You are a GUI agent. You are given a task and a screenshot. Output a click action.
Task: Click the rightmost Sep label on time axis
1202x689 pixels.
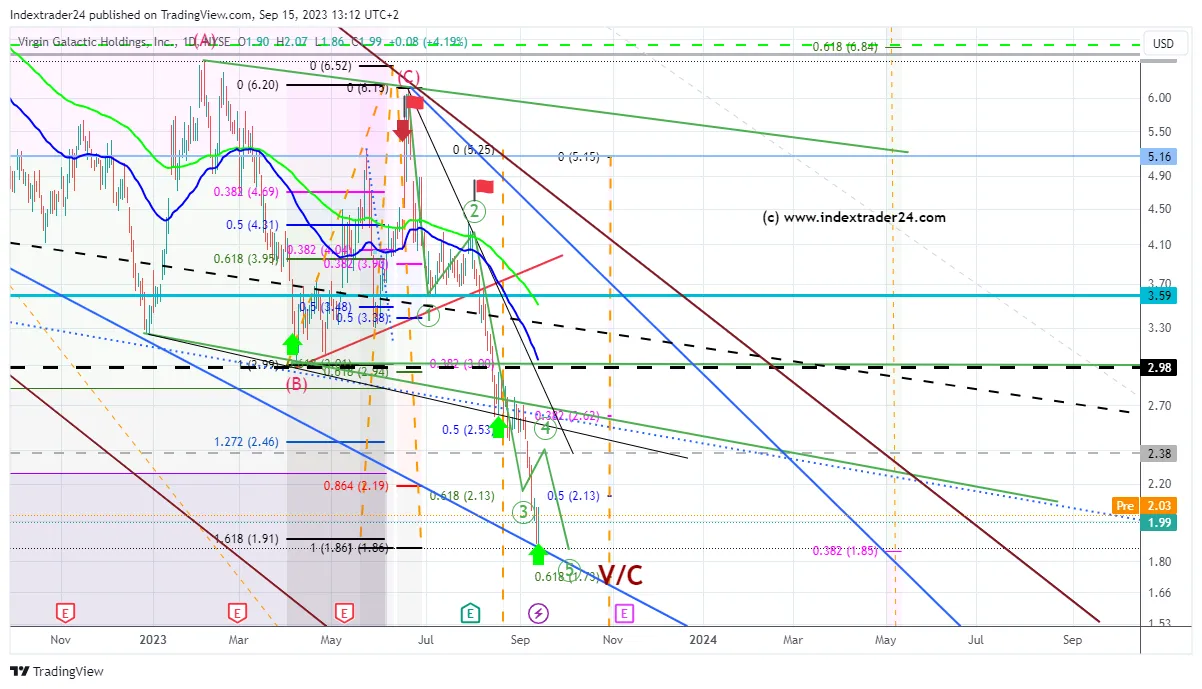coord(1072,638)
